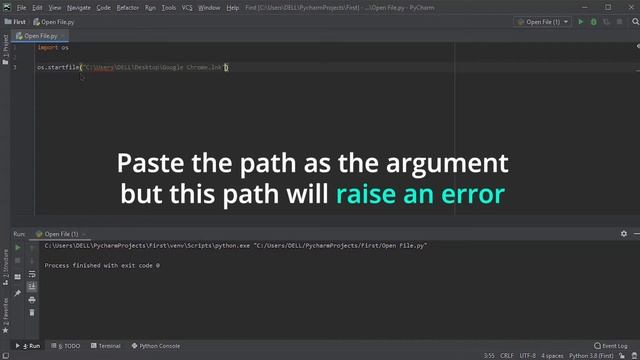Screen dimensions: 640x360
Task: Click the Stop icon in Run panel
Action: [18, 260]
